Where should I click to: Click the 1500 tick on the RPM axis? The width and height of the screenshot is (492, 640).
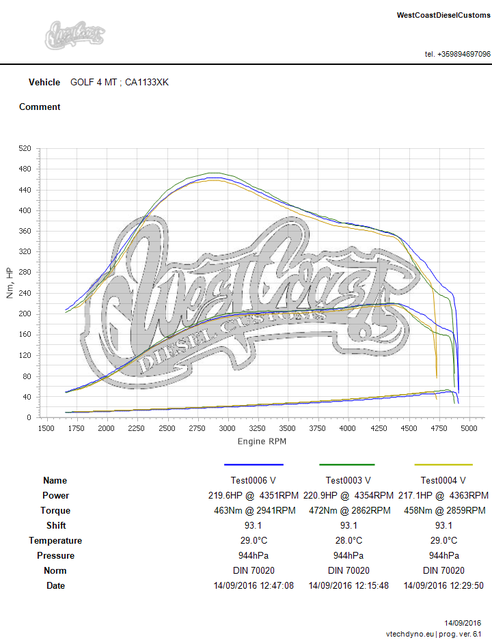pyautogui.click(x=46, y=428)
